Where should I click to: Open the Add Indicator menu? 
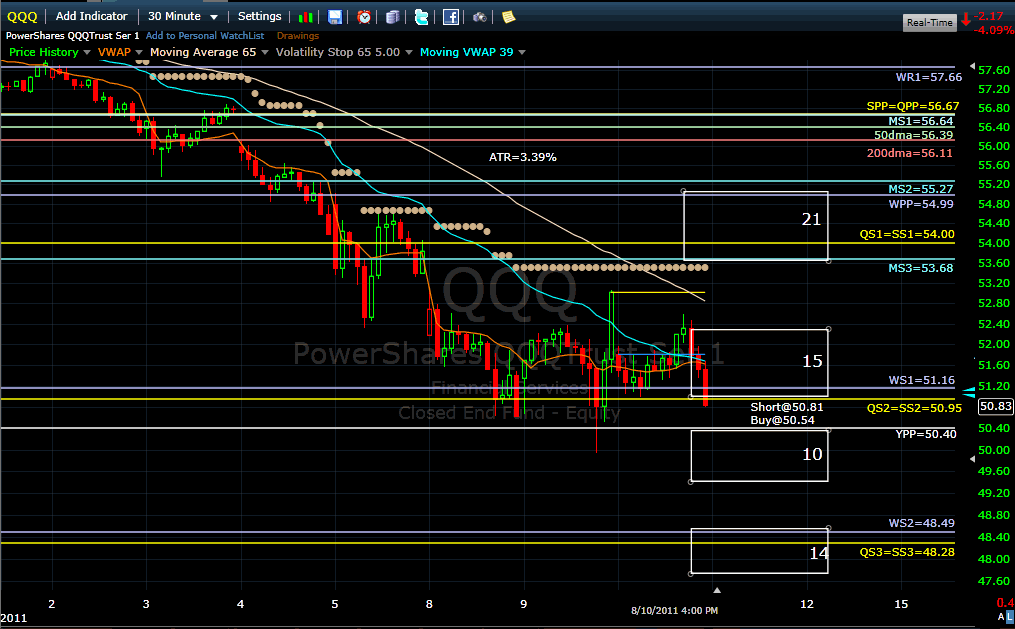pos(91,16)
